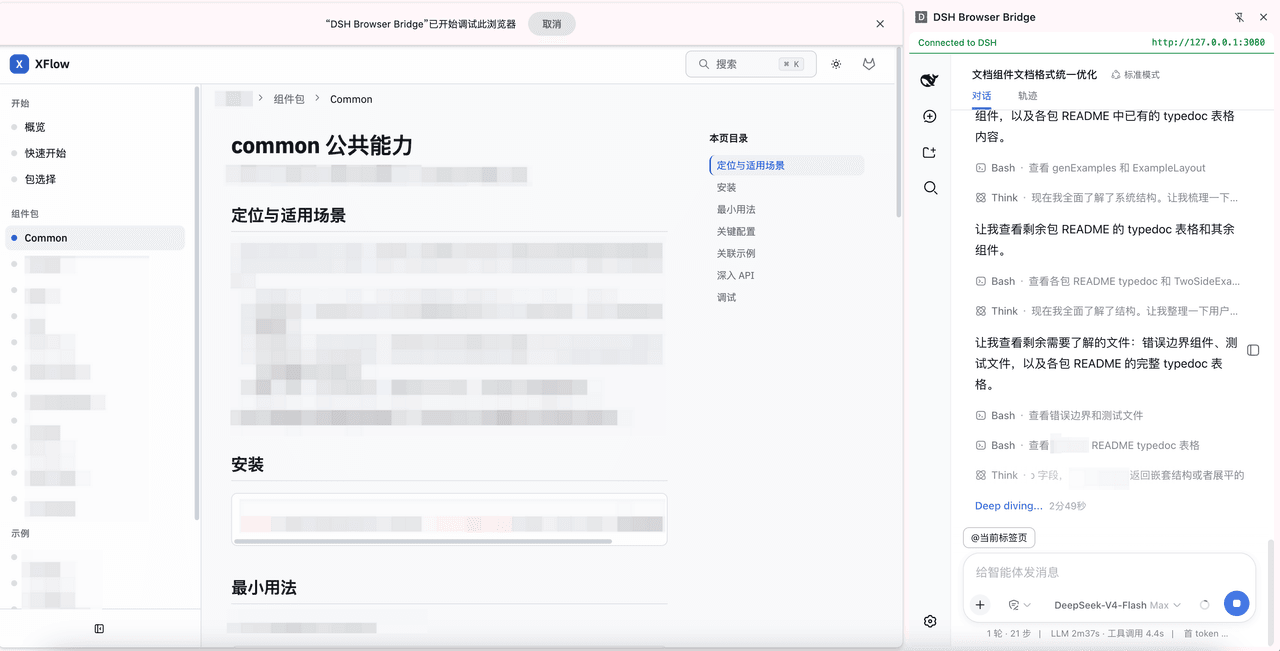The height and width of the screenshot is (651, 1280).
Task: Click the Common breadcrumb item
Action: pyautogui.click(x=351, y=99)
